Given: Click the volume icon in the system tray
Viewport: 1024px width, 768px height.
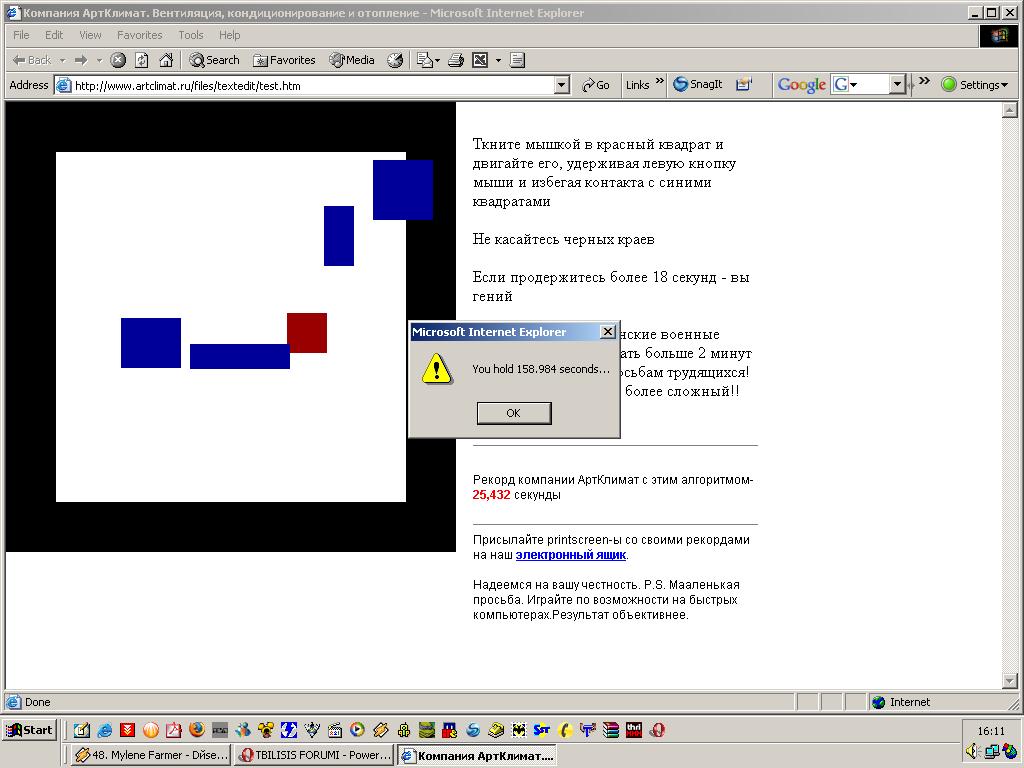Looking at the screenshot, I should pyautogui.click(x=972, y=751).
